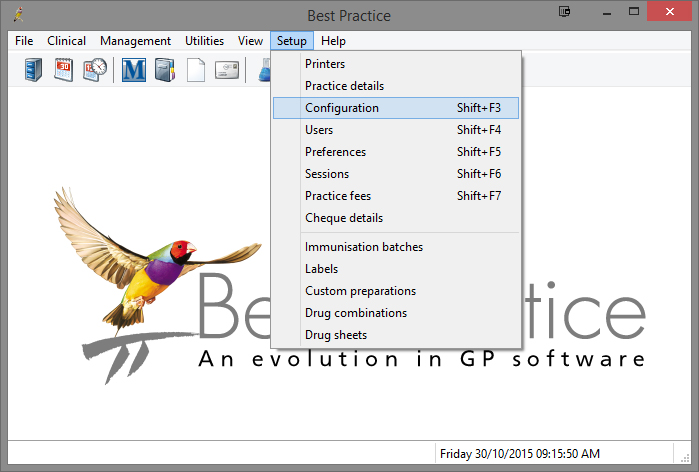699x472 pixels.
Task: Click the blank page toolbar icon
Action: tap(196, 70)
